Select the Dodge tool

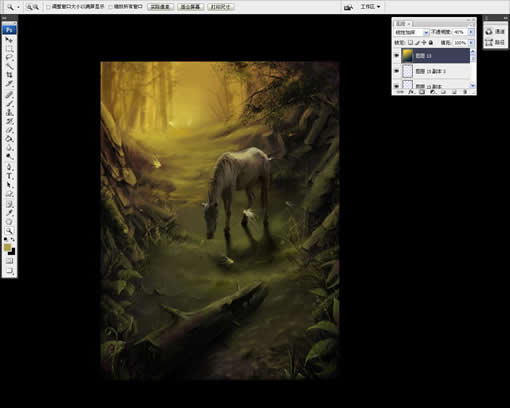coord(9,156)
